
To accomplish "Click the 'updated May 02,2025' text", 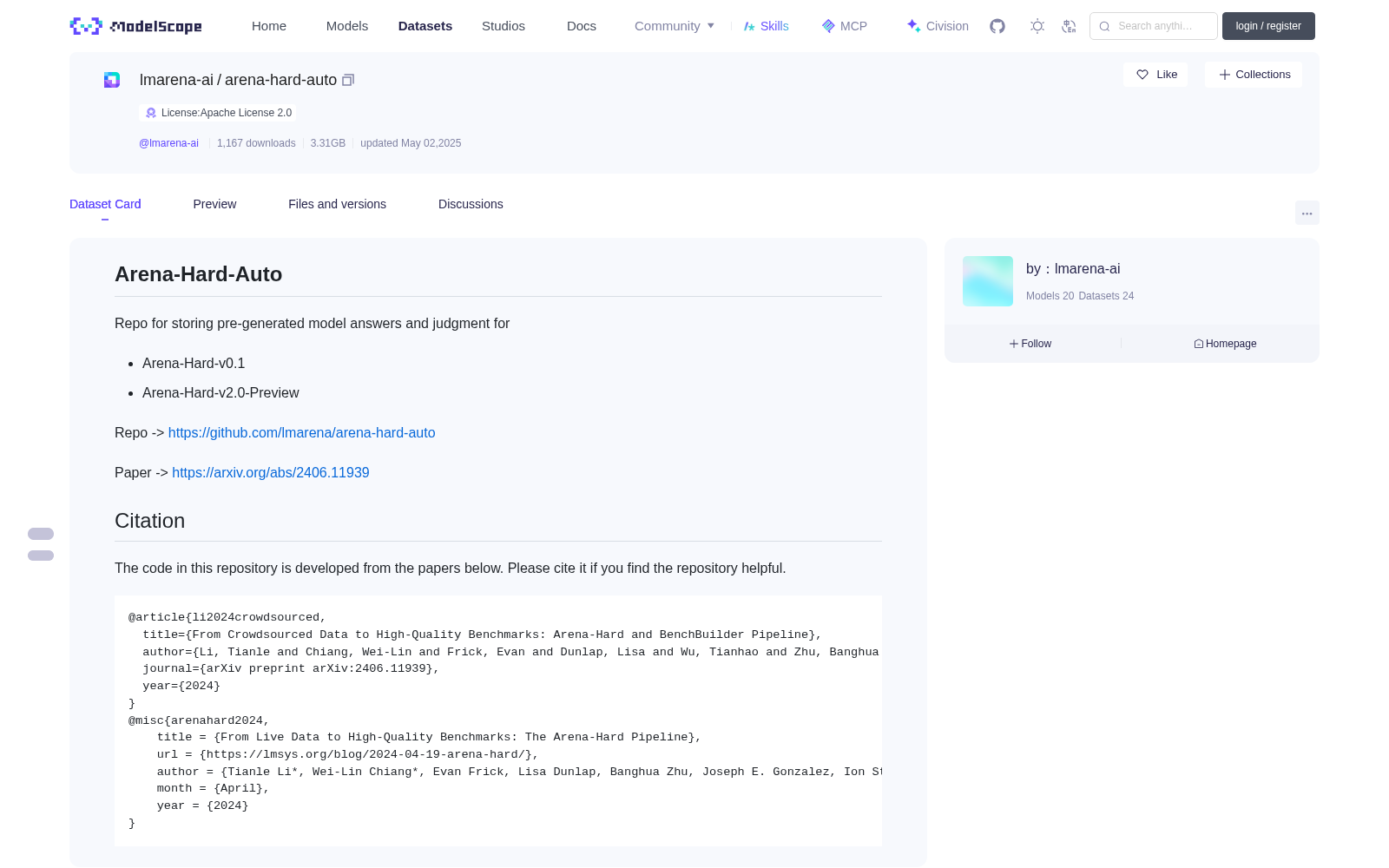I will 411,143.
